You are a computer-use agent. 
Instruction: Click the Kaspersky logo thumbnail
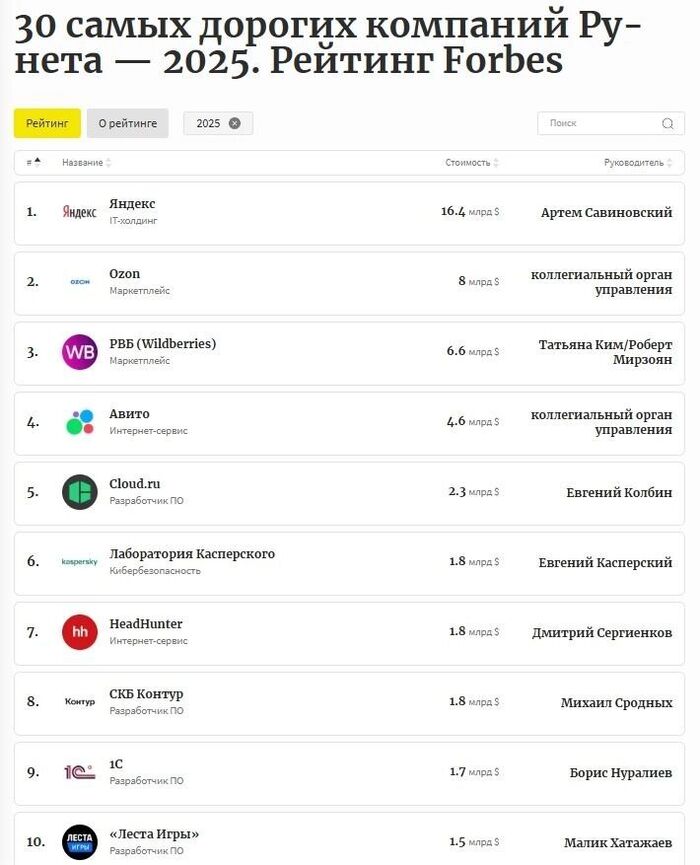pos(80,562)
